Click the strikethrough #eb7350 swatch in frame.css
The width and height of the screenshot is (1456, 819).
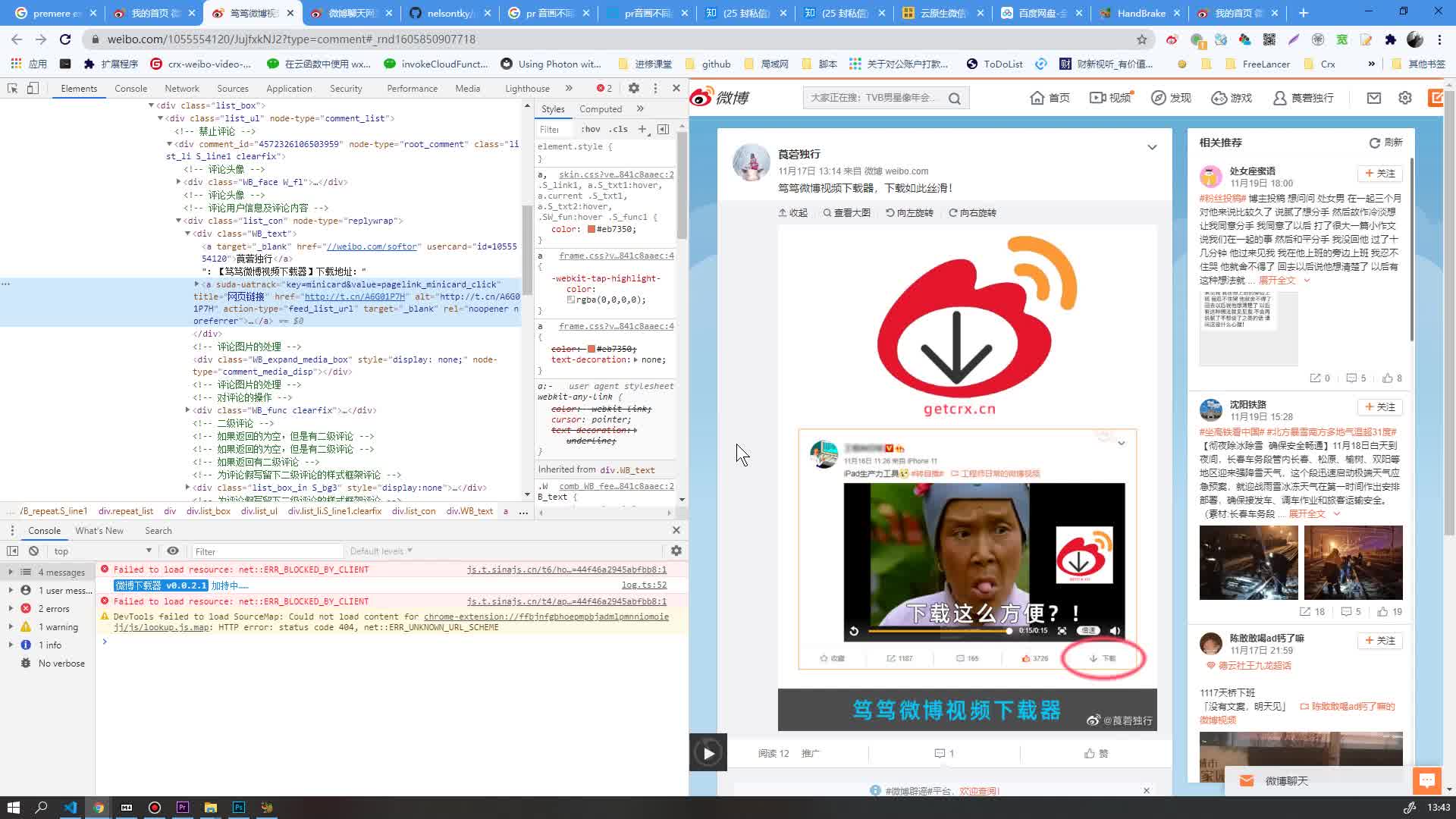(591, 349)
